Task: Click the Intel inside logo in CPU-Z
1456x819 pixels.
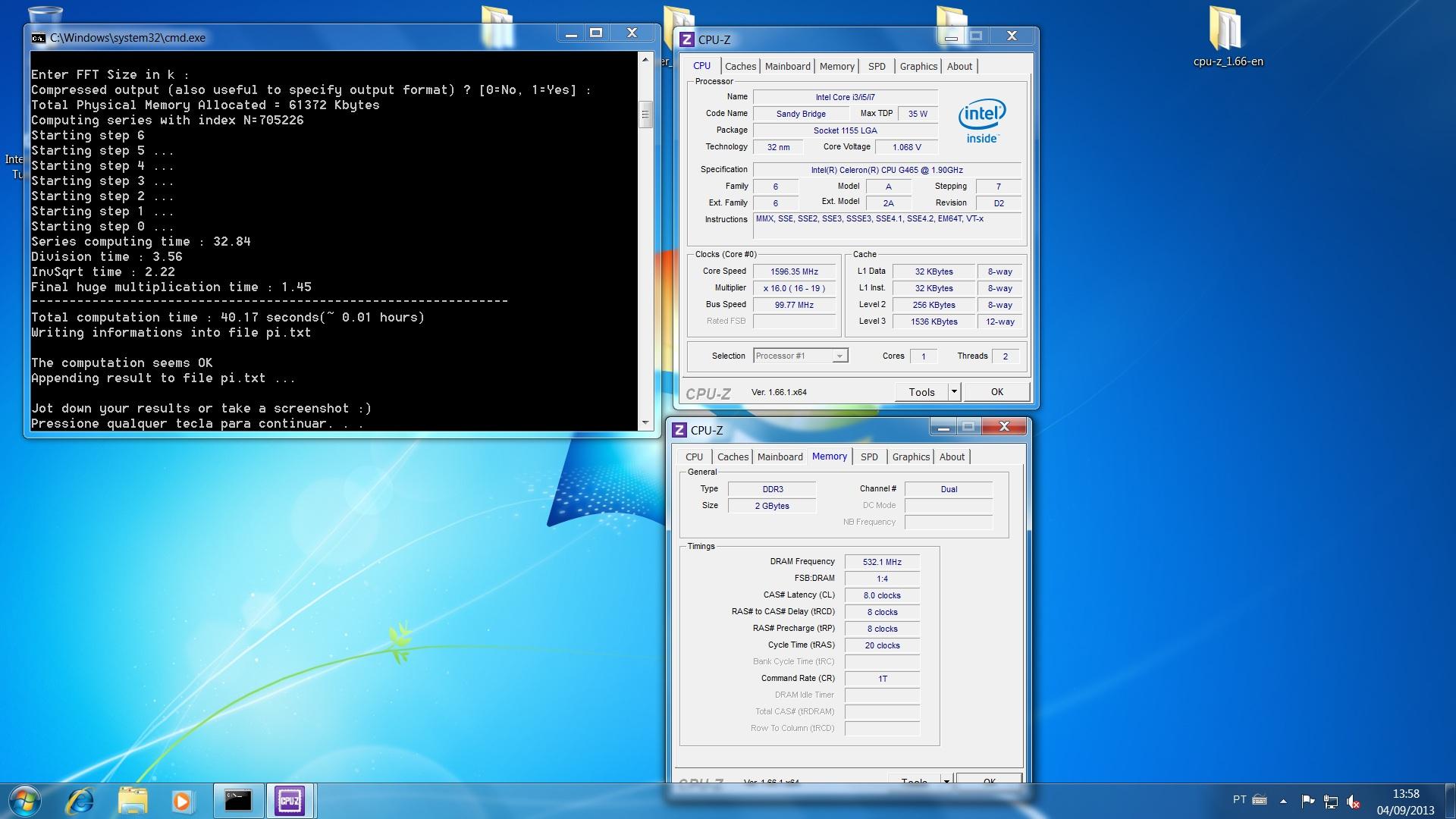Action: tap(982, 121)
